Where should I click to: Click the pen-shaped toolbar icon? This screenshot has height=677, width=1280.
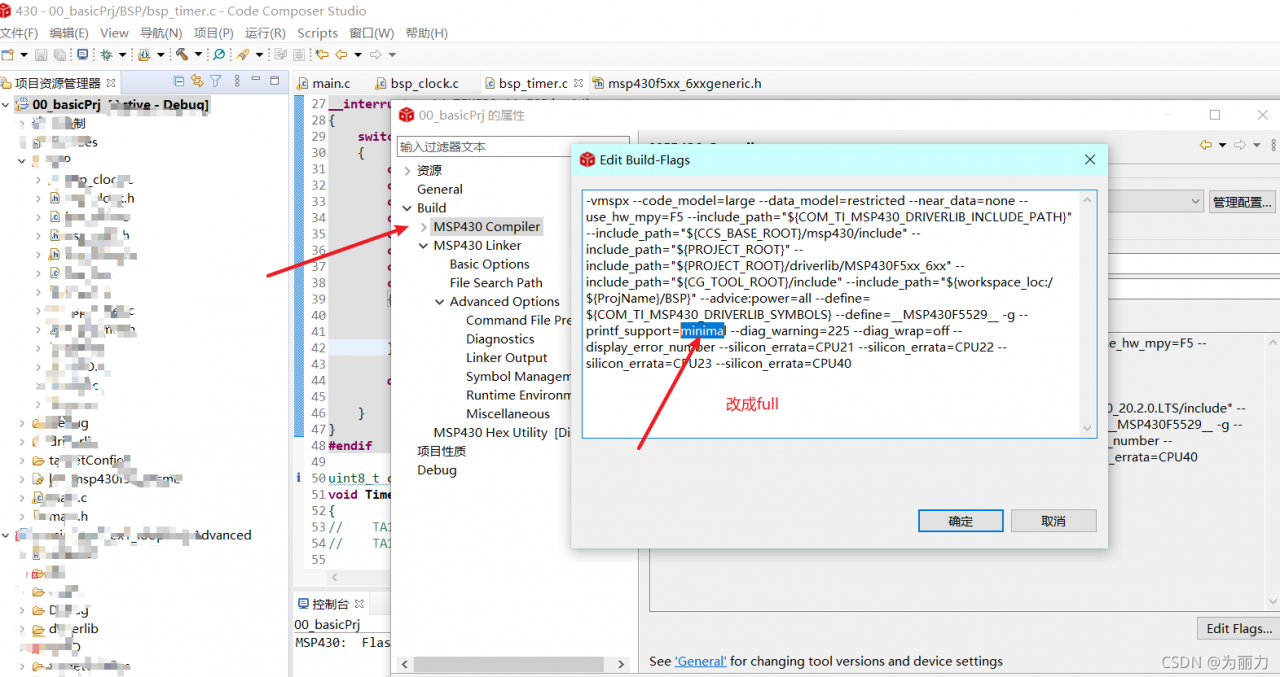pos(242,54)
